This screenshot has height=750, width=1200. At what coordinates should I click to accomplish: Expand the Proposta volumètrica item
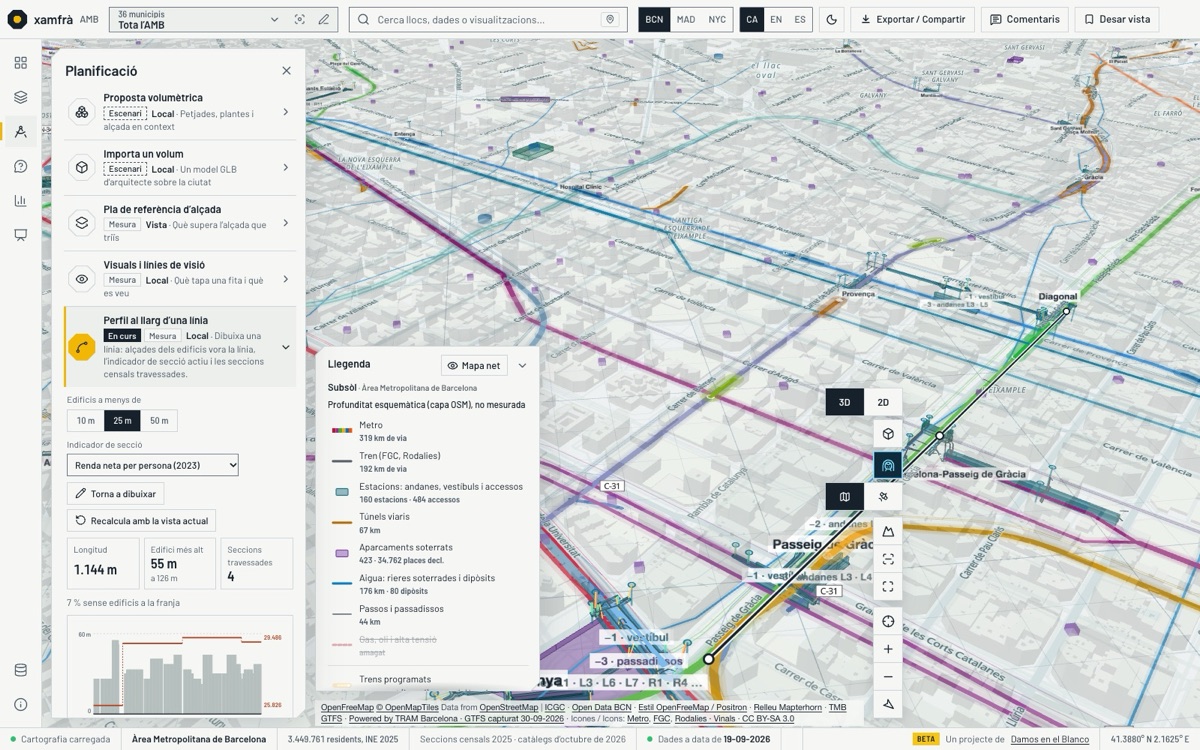[x=181, y=112]
